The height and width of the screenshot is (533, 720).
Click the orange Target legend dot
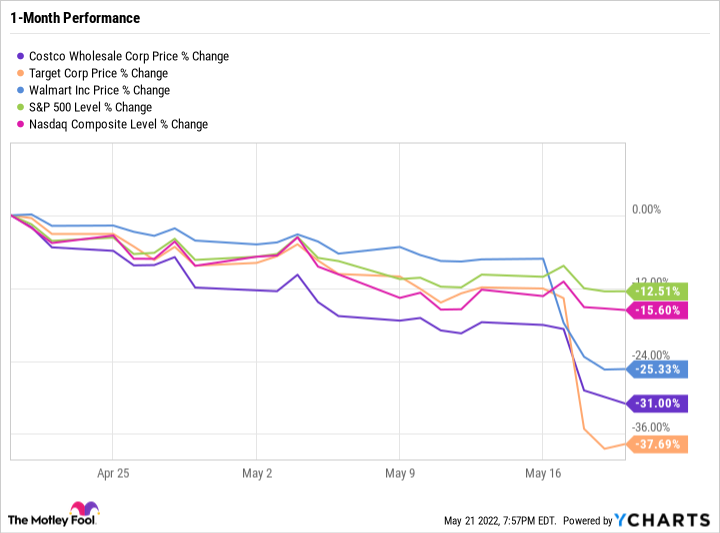[x=22, y=73]
